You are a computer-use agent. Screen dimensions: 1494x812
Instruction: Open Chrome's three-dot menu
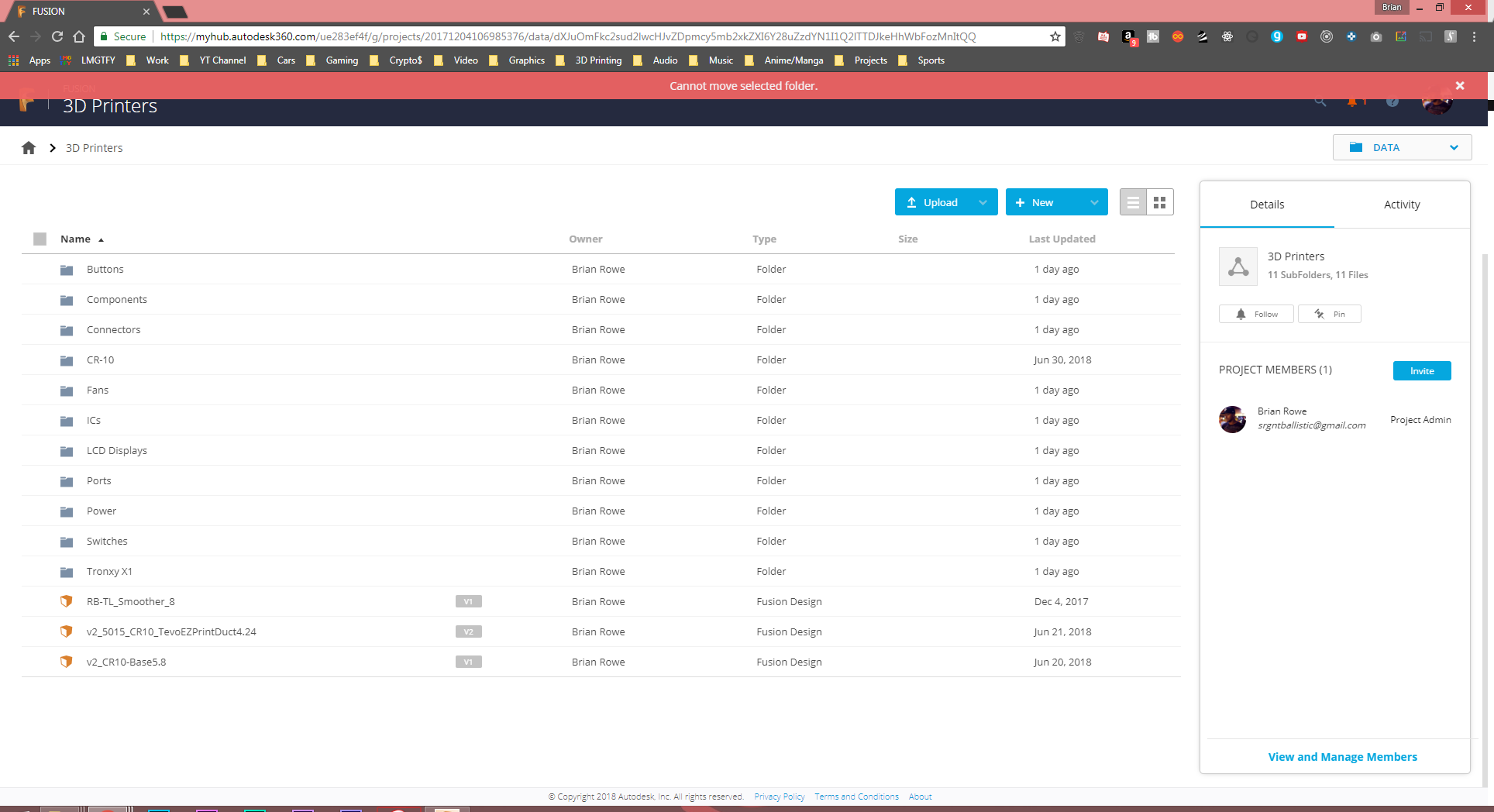click(x=1475, y=36)
